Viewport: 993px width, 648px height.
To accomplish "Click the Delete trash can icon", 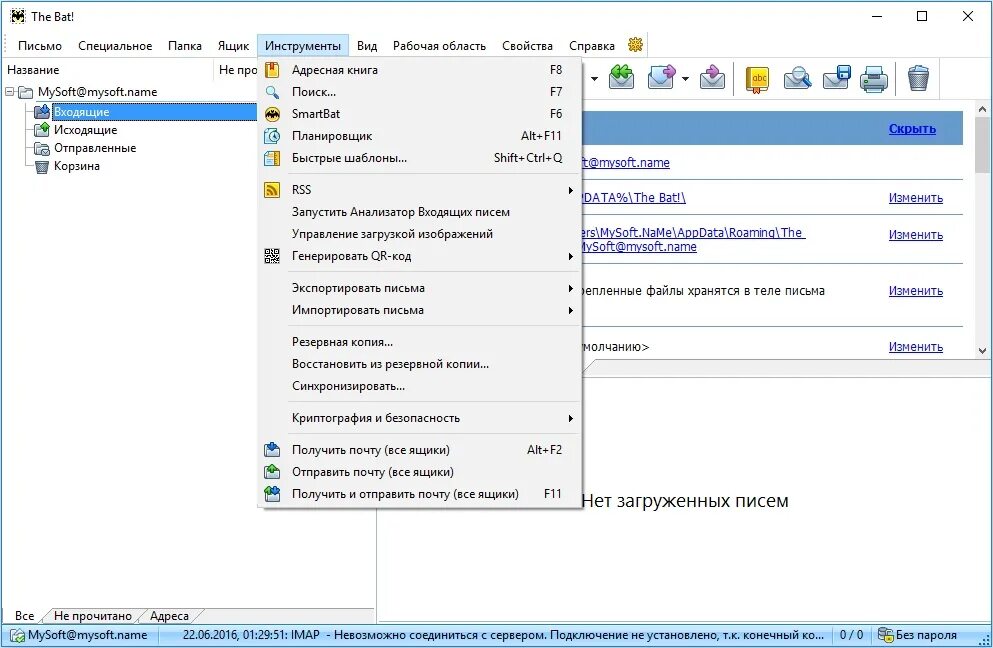I will tap(918, 78).
